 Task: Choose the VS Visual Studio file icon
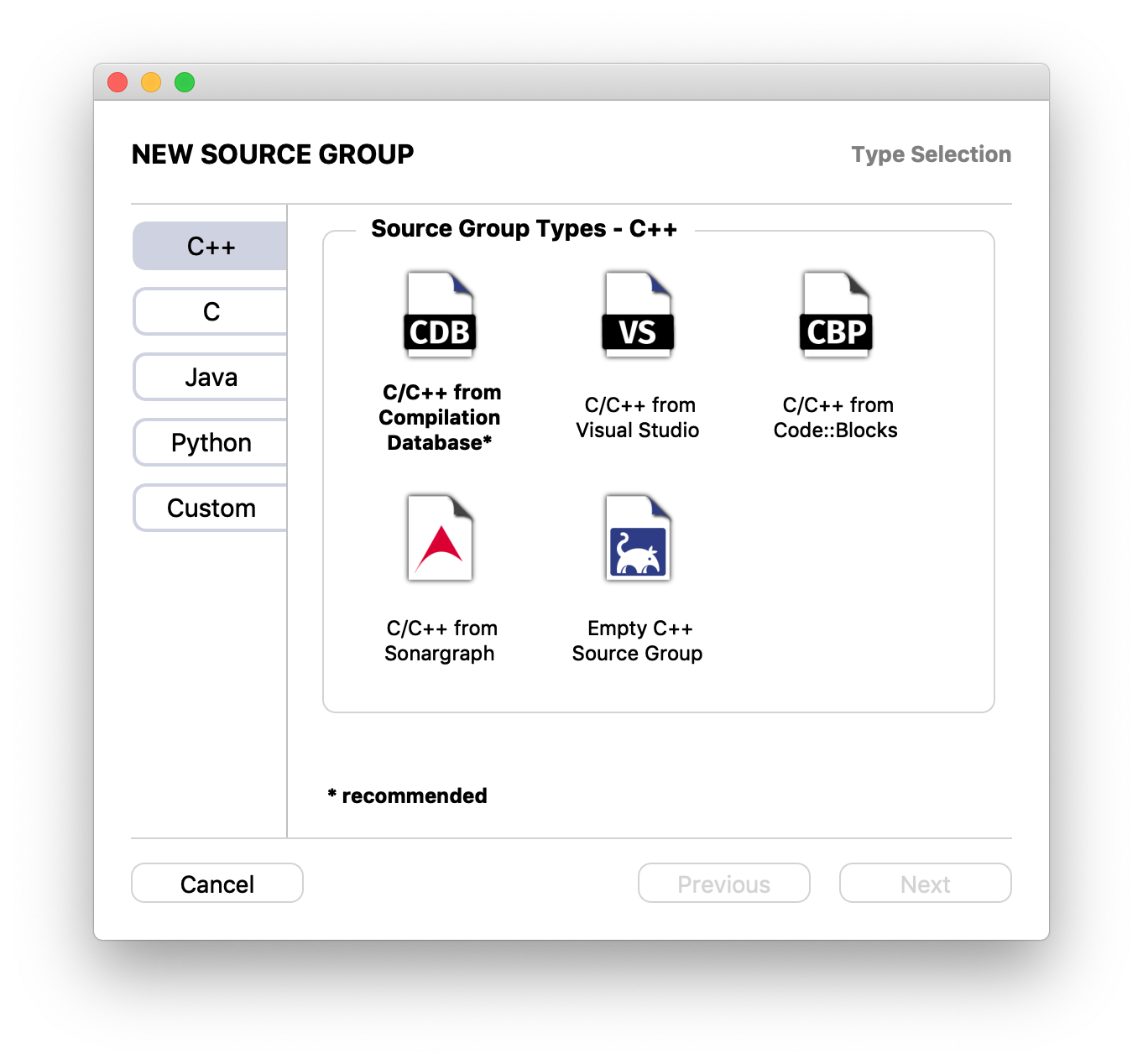(x=638, y=315)
